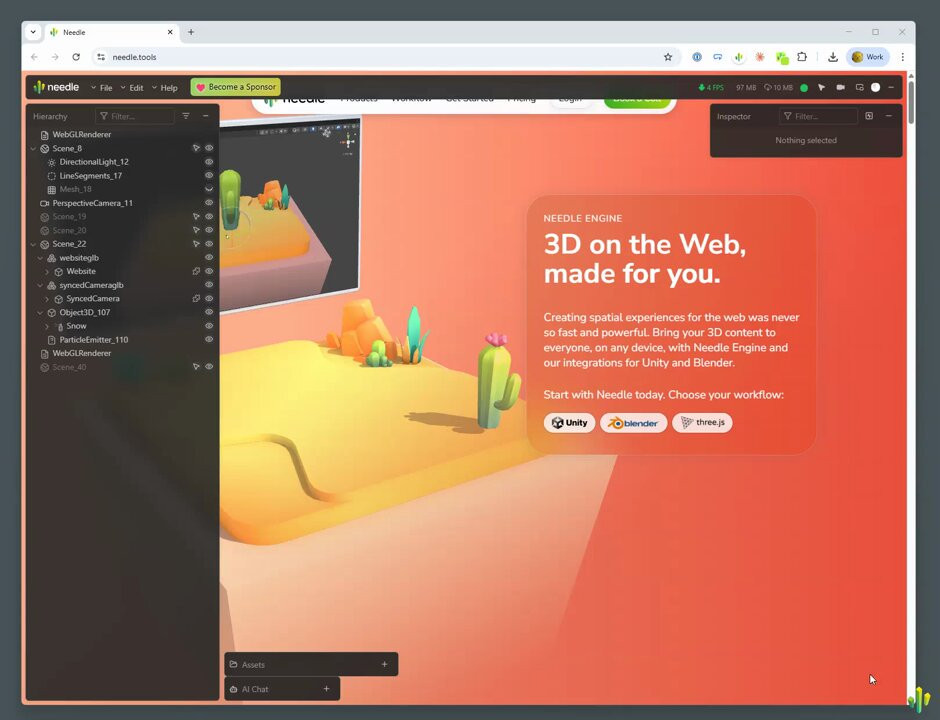Collapse the Inspector panel with its minus icon
Viewport: 940px width, 720px height.
point(888,116)
